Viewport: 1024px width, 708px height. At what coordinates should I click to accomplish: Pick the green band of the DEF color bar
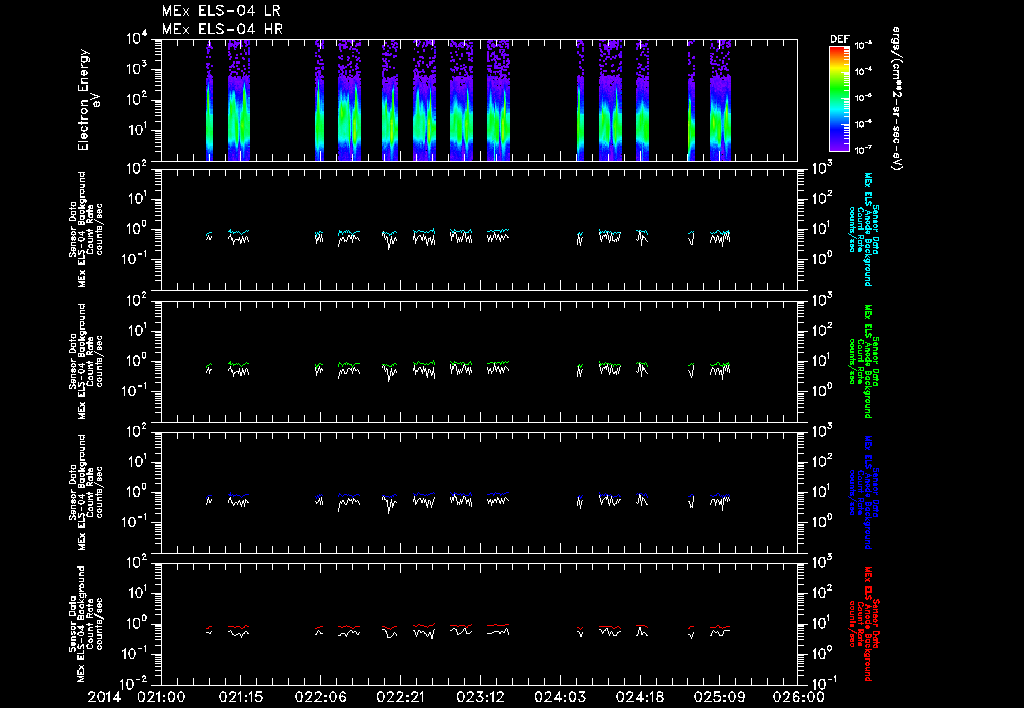[x=839, y=91]
